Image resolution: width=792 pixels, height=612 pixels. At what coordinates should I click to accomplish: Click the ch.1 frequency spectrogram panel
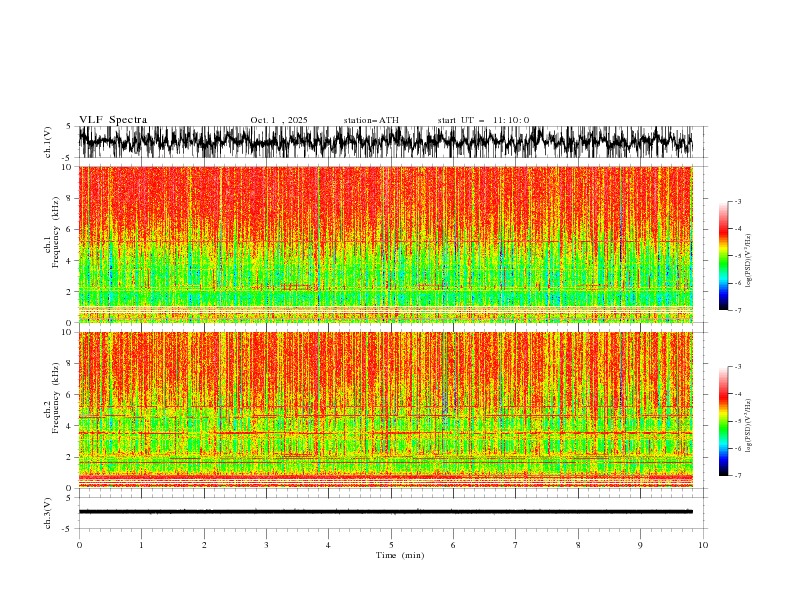tap(385, 244)
